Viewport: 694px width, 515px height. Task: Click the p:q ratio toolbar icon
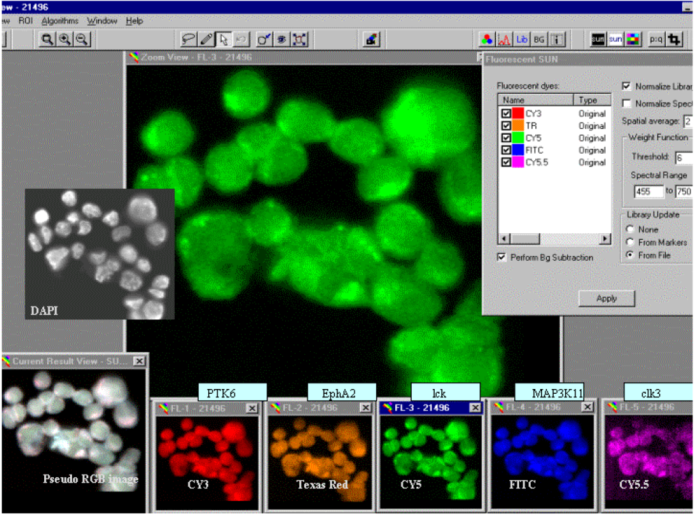pyautogui.click(x=656, y=39)
